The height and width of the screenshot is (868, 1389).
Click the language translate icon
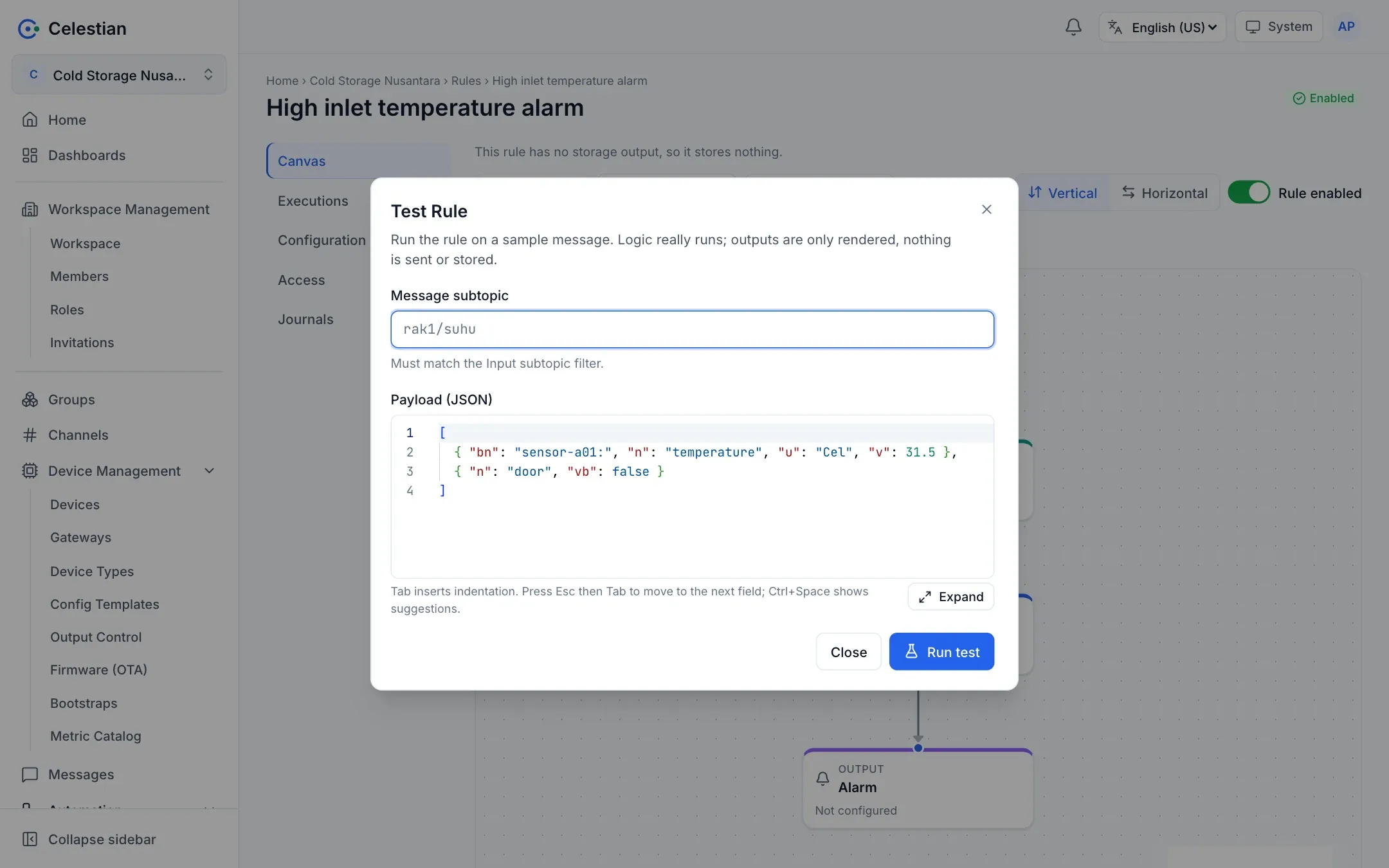(x=1115, y=27)
